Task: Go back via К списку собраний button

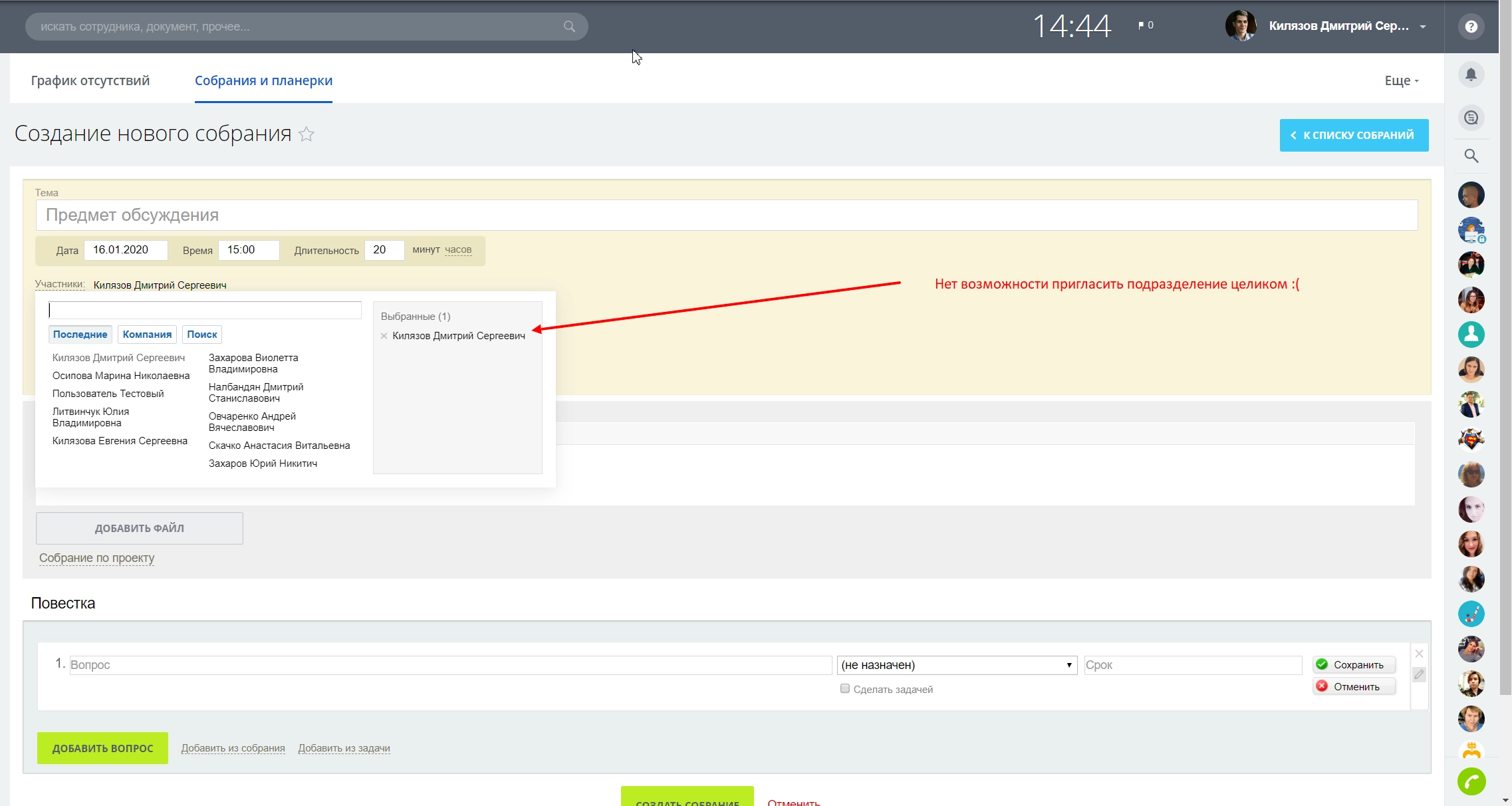Action: click(1354, 135)
